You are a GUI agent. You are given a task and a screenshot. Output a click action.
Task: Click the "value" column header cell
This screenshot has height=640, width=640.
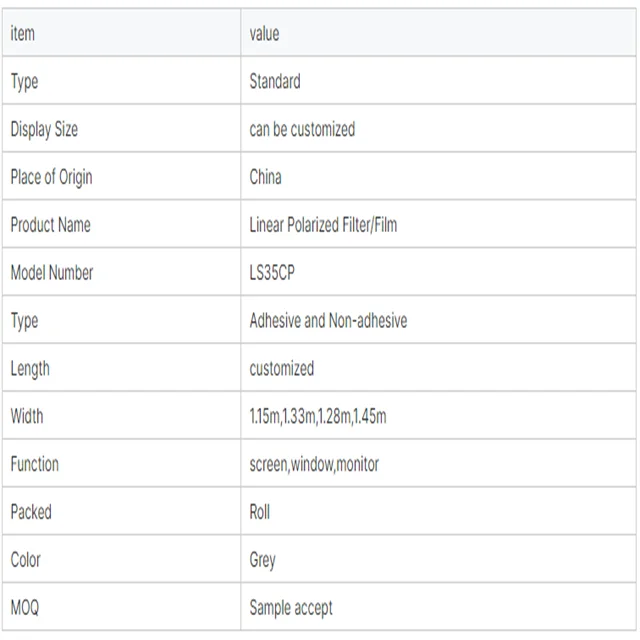[x=264, y=34]
